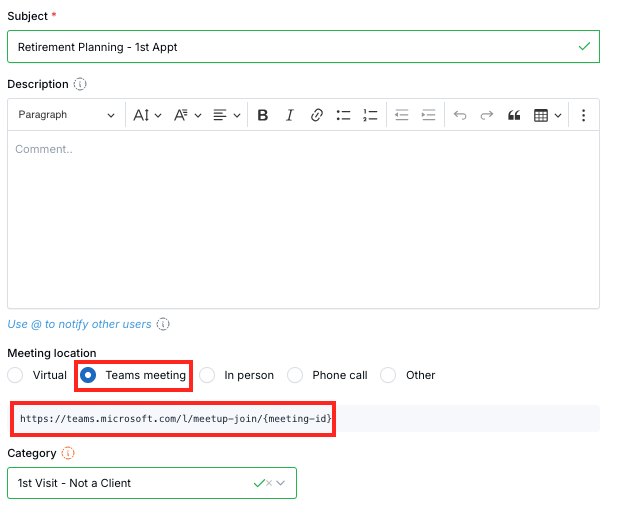Click into the Comment description area
Screen dimensions: 618x509
303,220
